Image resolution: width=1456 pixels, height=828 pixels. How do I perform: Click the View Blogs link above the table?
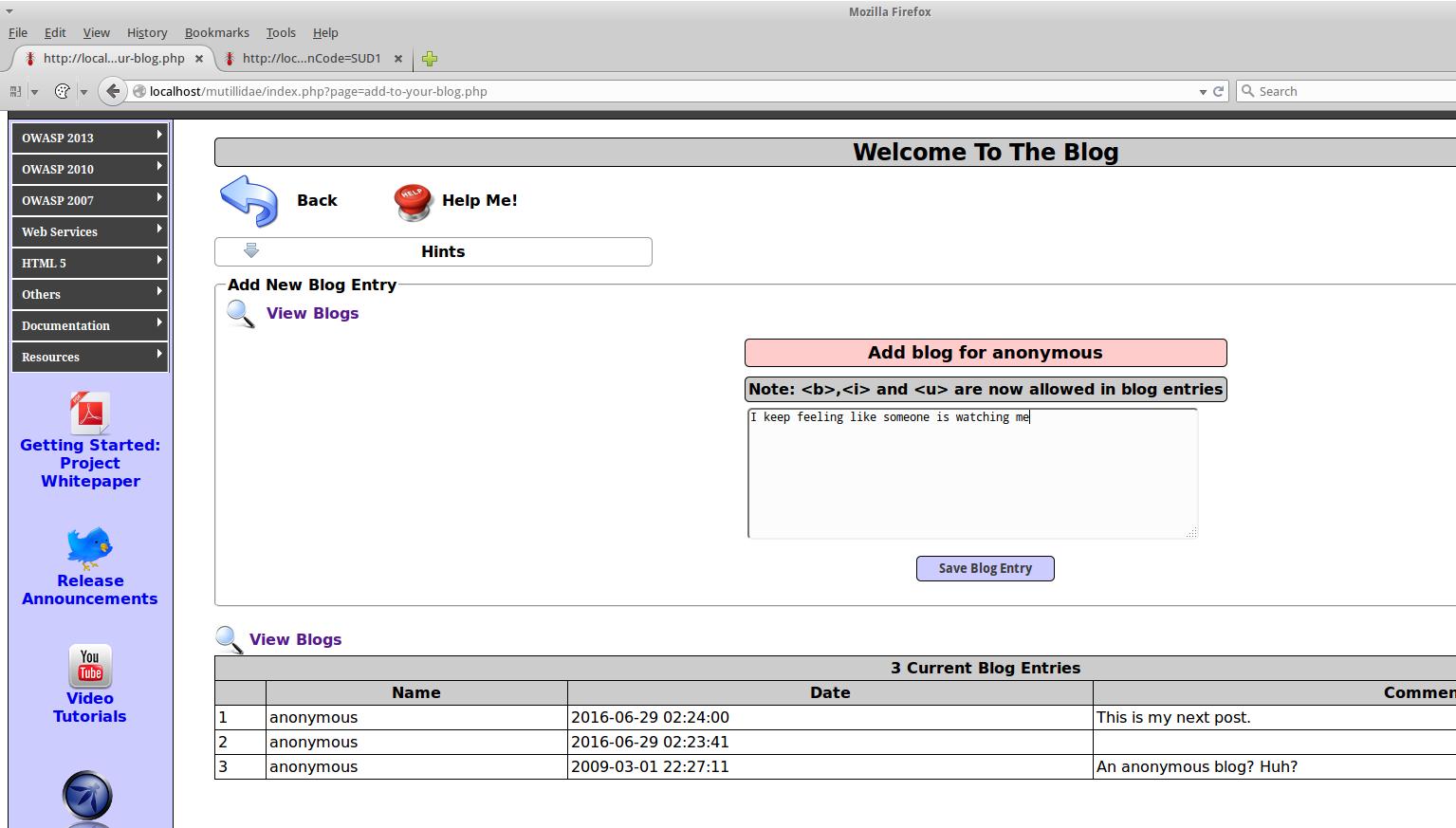[x=295, y=639]
